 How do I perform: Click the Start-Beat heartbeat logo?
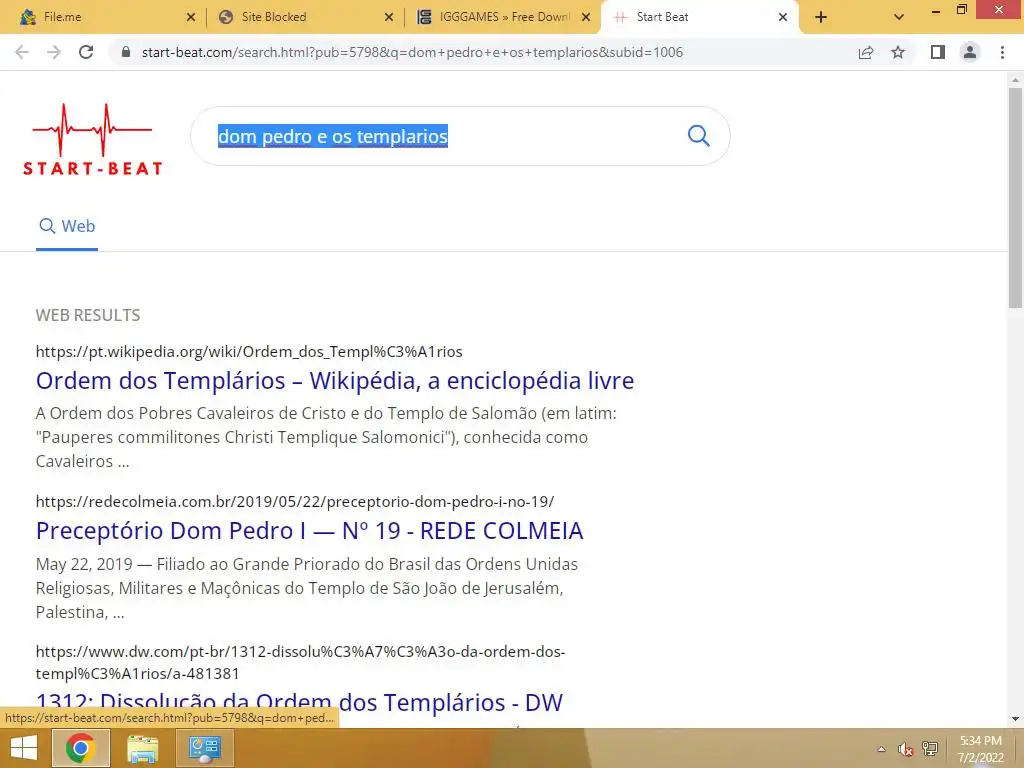92,140
